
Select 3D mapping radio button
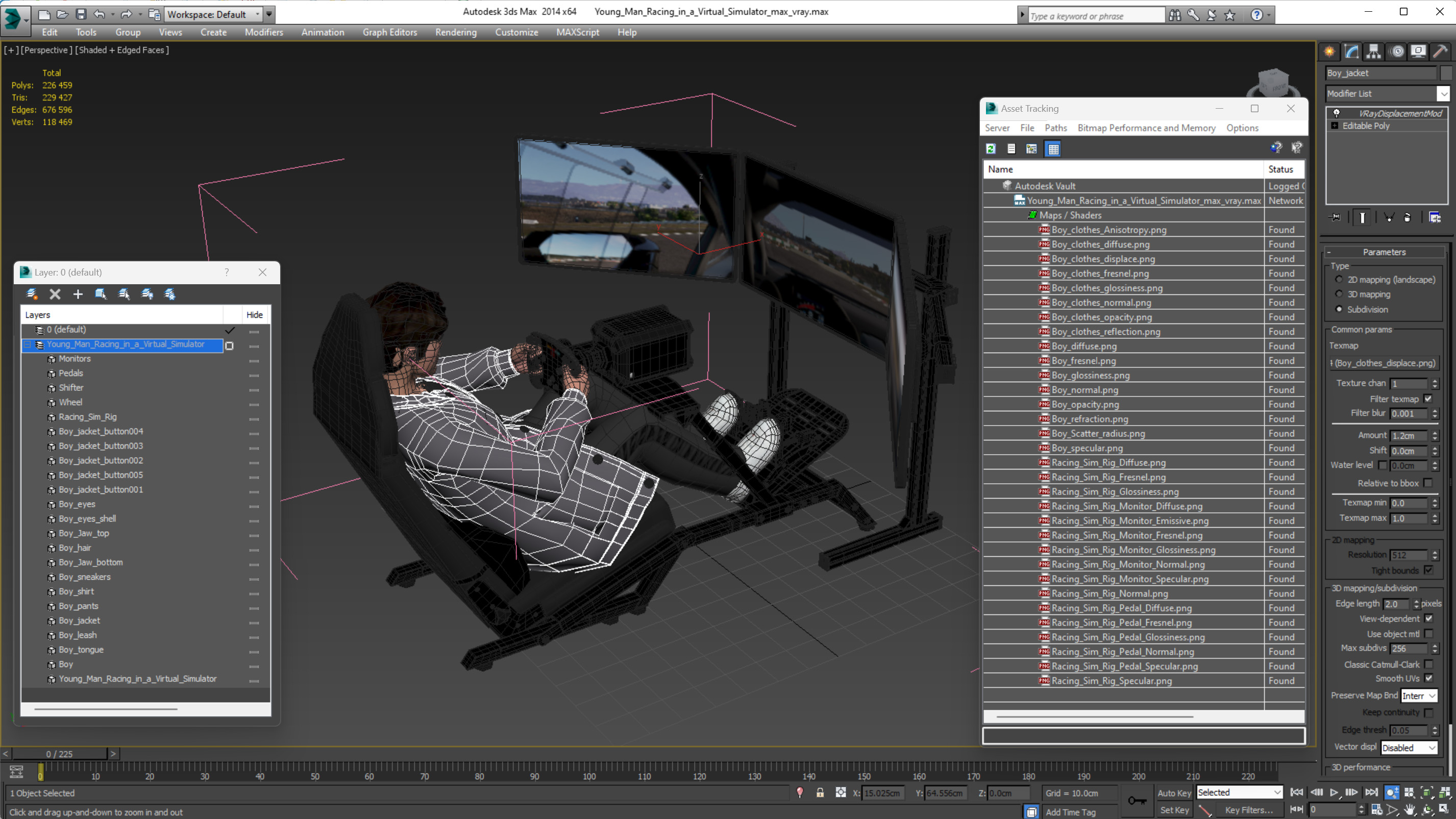point(1339,294)
